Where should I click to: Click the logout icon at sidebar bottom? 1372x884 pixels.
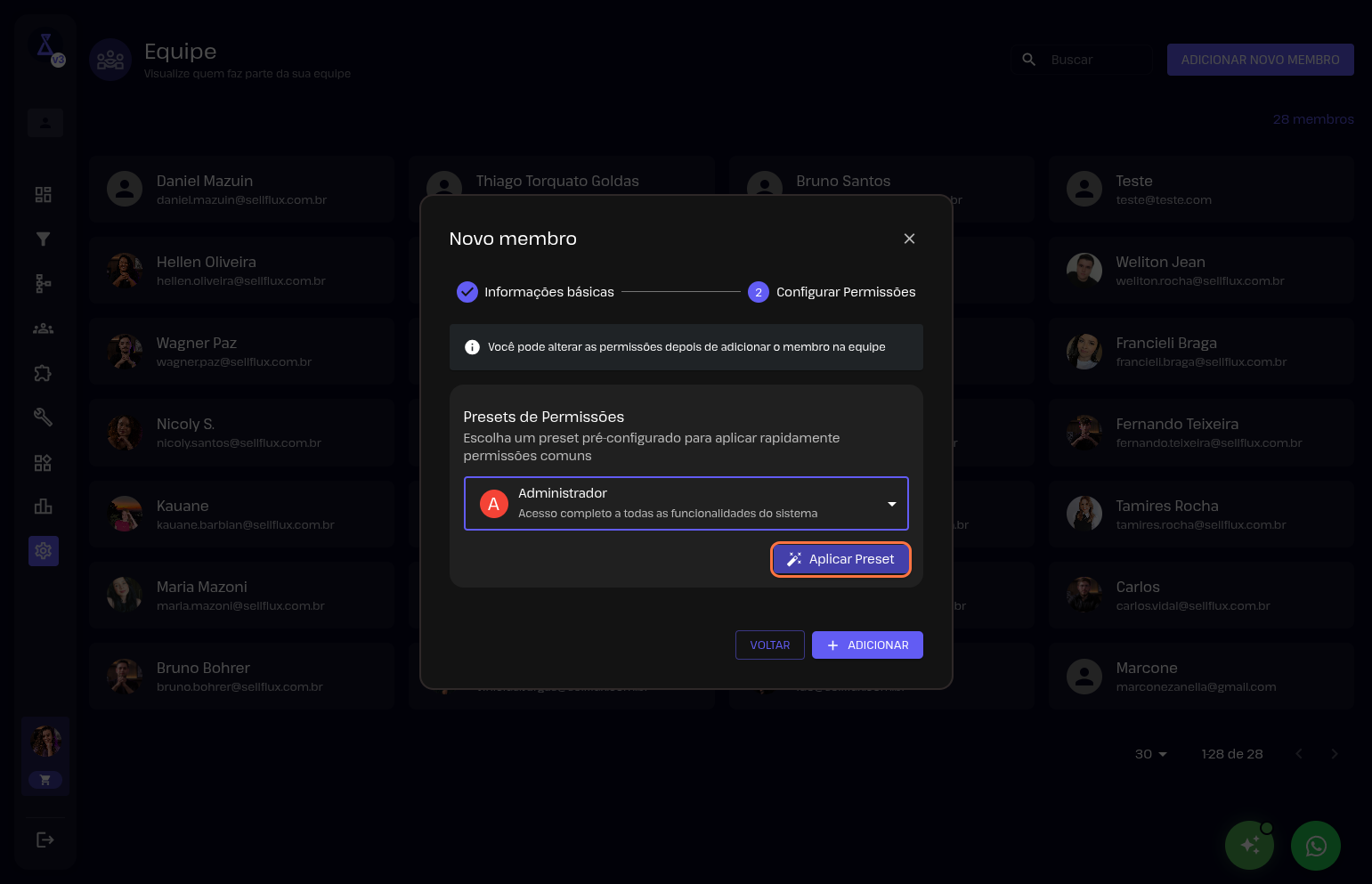pyautogui.click(x=45, y=839)
